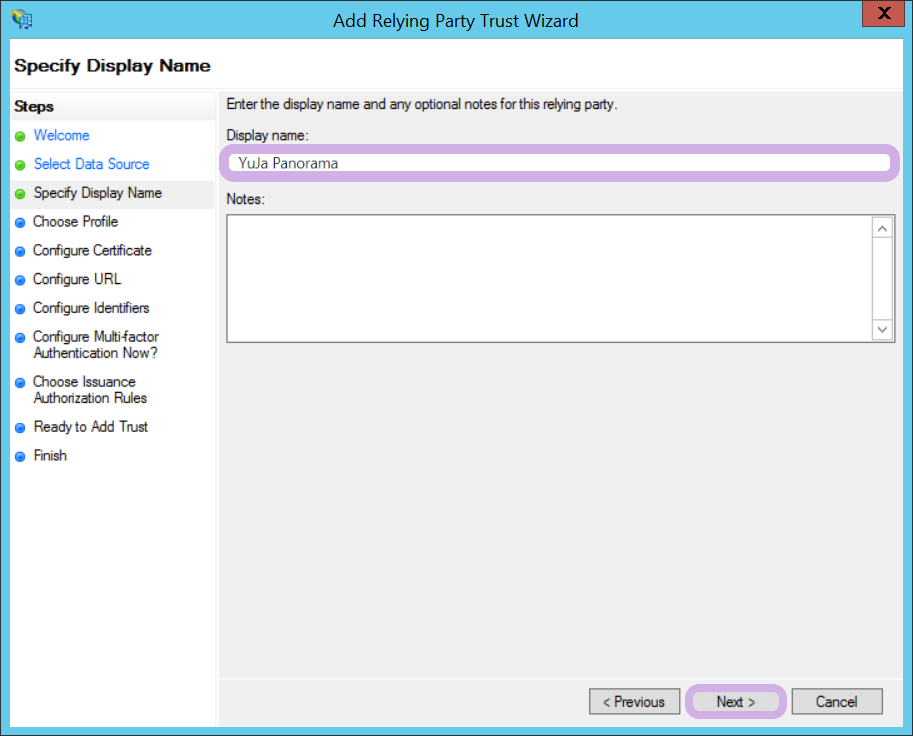Select the Ready to Add Trust step

coord(90,426)
